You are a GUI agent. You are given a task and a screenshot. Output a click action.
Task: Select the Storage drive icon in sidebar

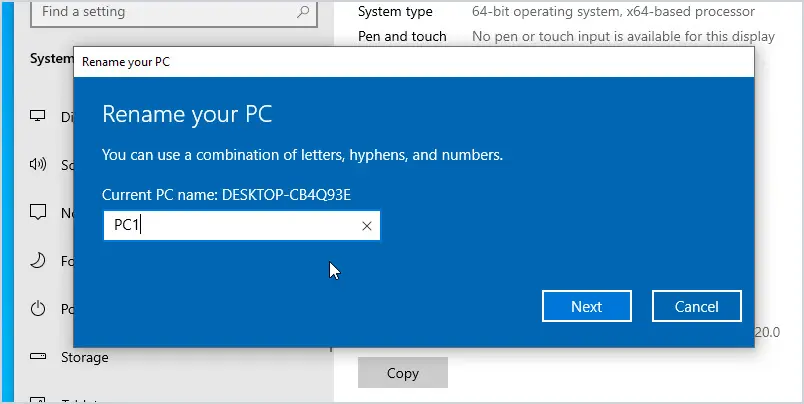coord(37,356)
